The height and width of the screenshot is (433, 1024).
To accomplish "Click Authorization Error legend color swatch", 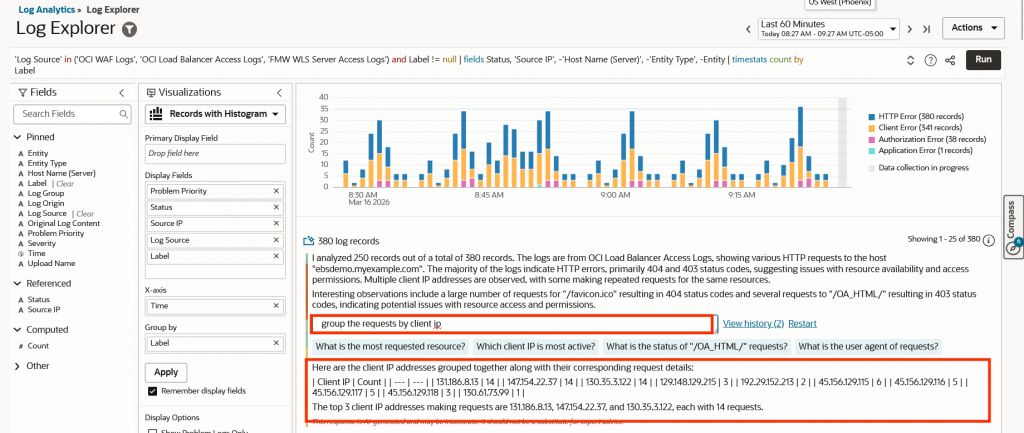I will (872, 139).
